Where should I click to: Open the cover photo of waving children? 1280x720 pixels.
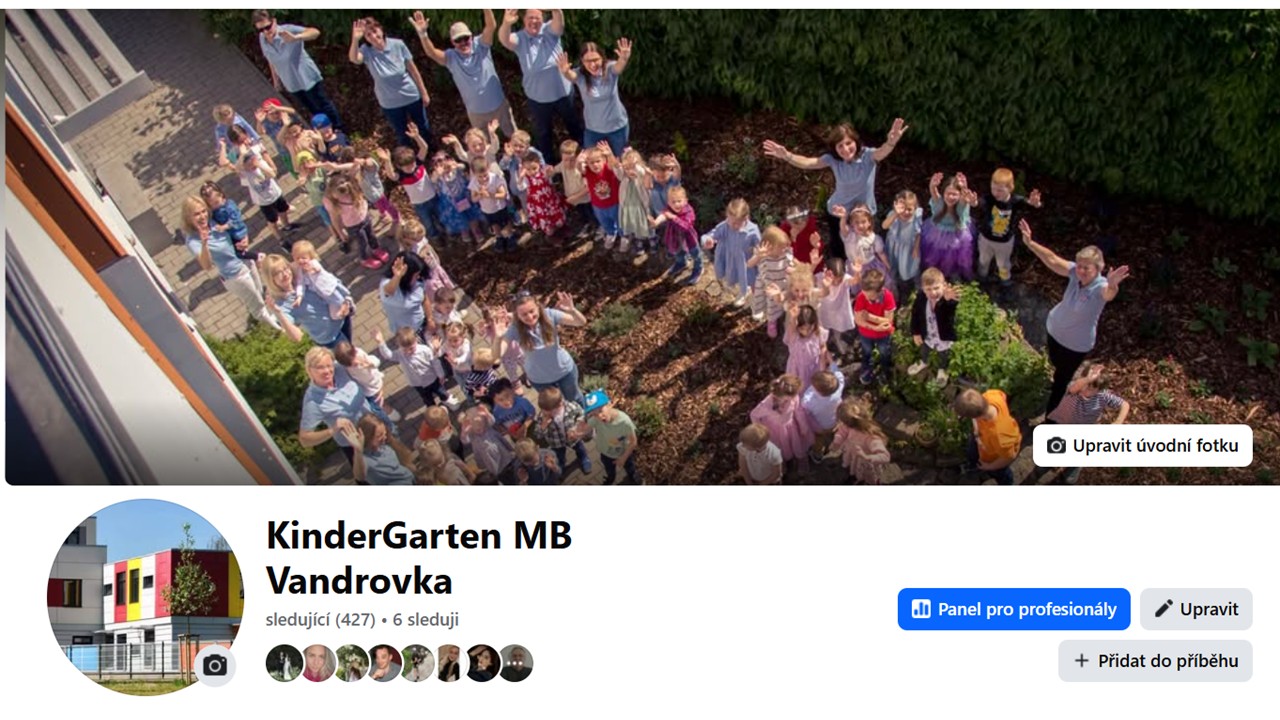[642, 247]
